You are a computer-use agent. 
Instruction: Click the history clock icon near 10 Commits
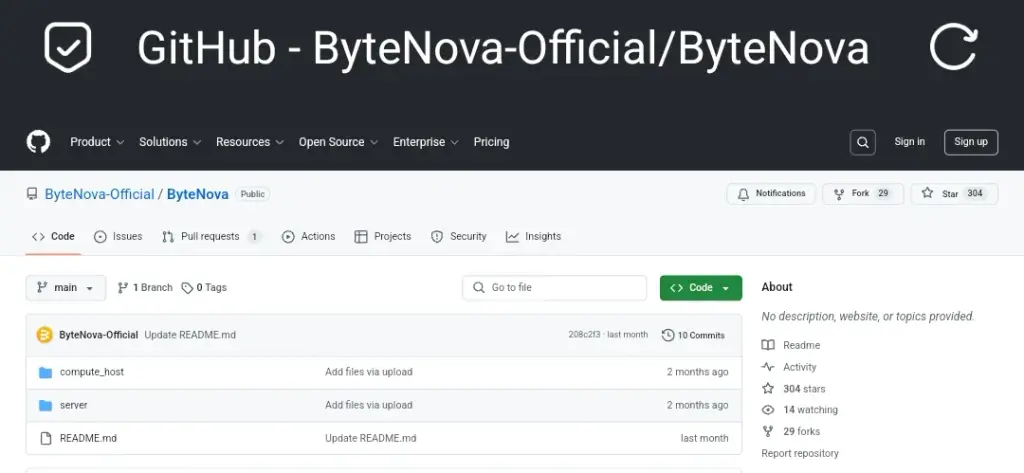(667, 335)
